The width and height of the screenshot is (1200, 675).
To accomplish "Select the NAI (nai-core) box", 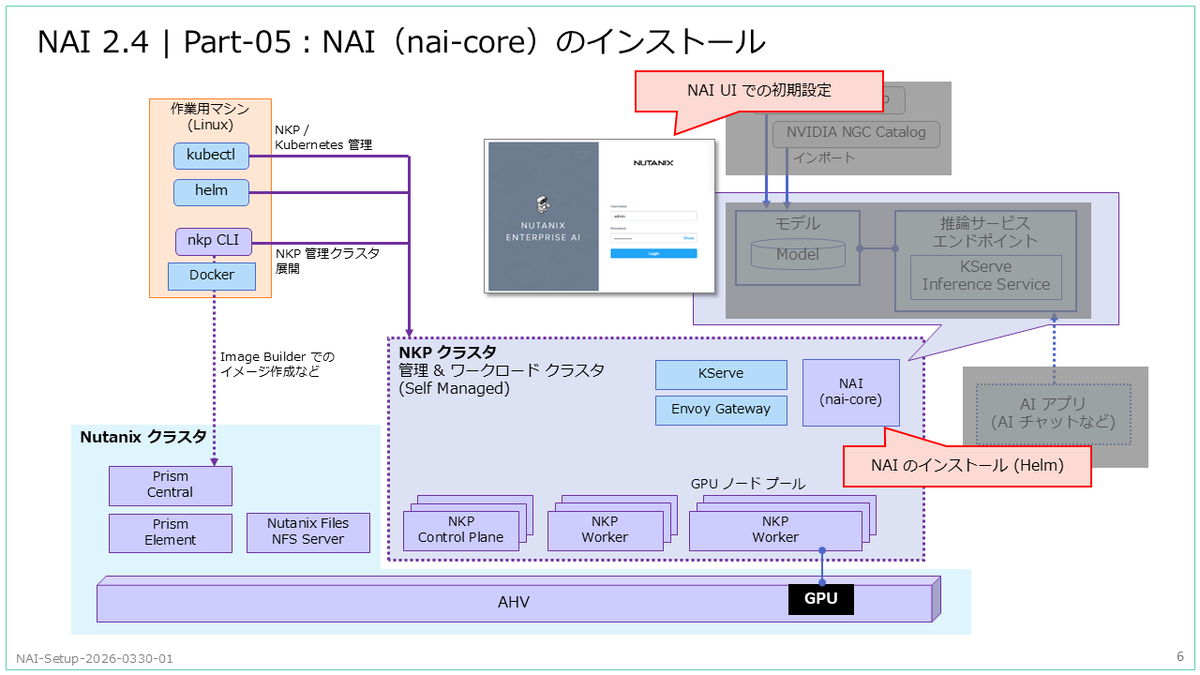I will 851,393.
